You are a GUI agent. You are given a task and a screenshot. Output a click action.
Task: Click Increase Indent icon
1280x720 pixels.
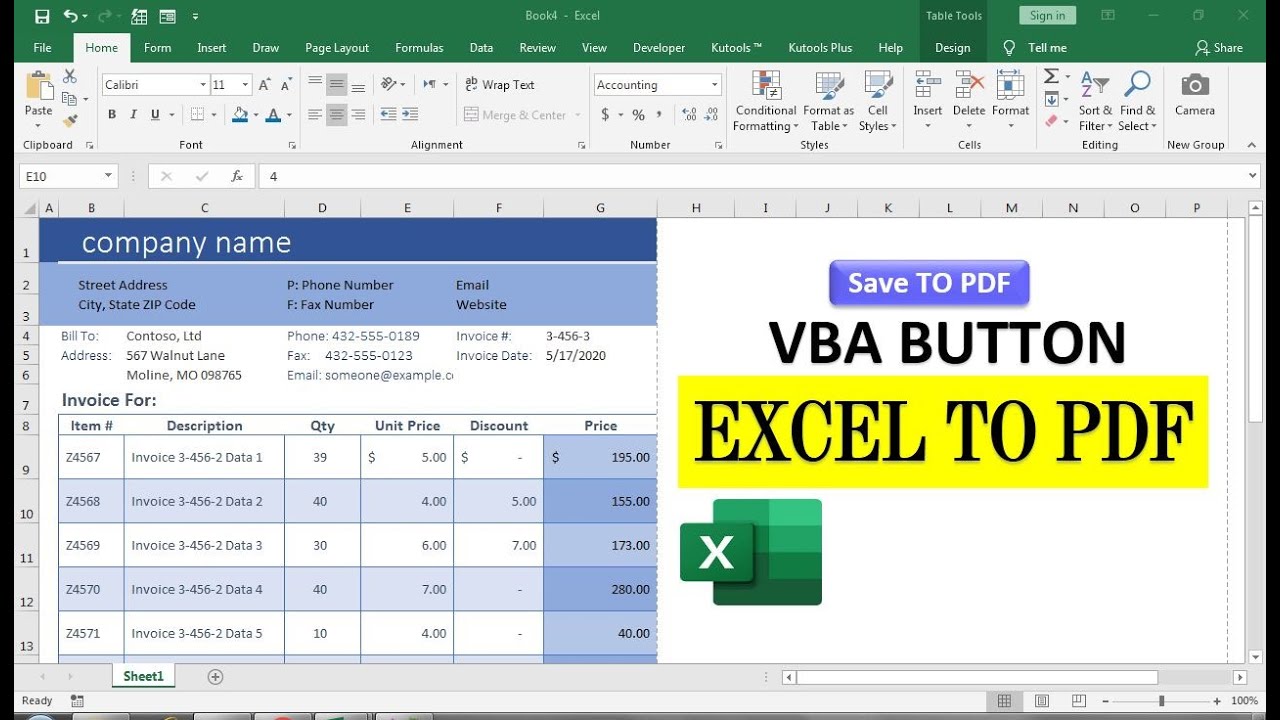pos(411,115)
